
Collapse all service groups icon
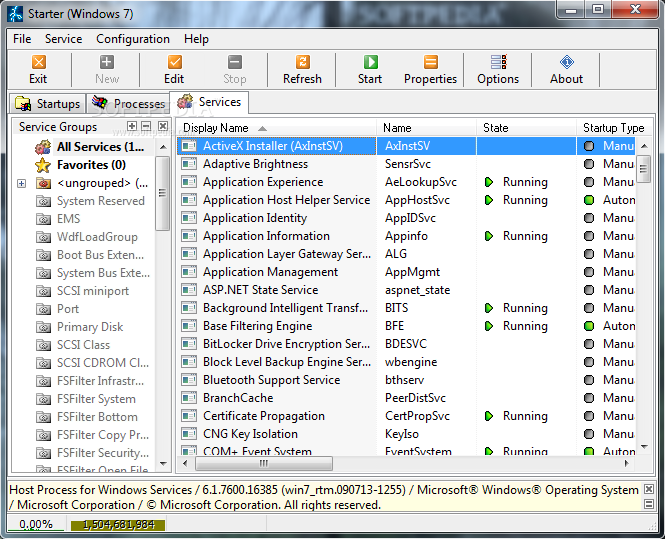146,126
